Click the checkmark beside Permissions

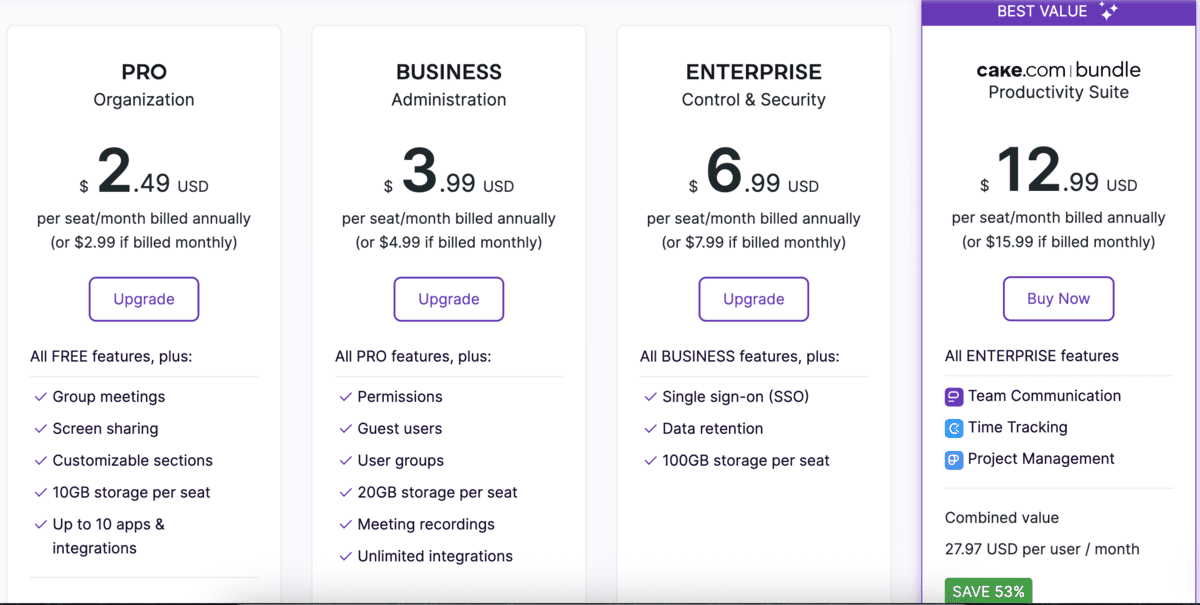coord(344,397)
